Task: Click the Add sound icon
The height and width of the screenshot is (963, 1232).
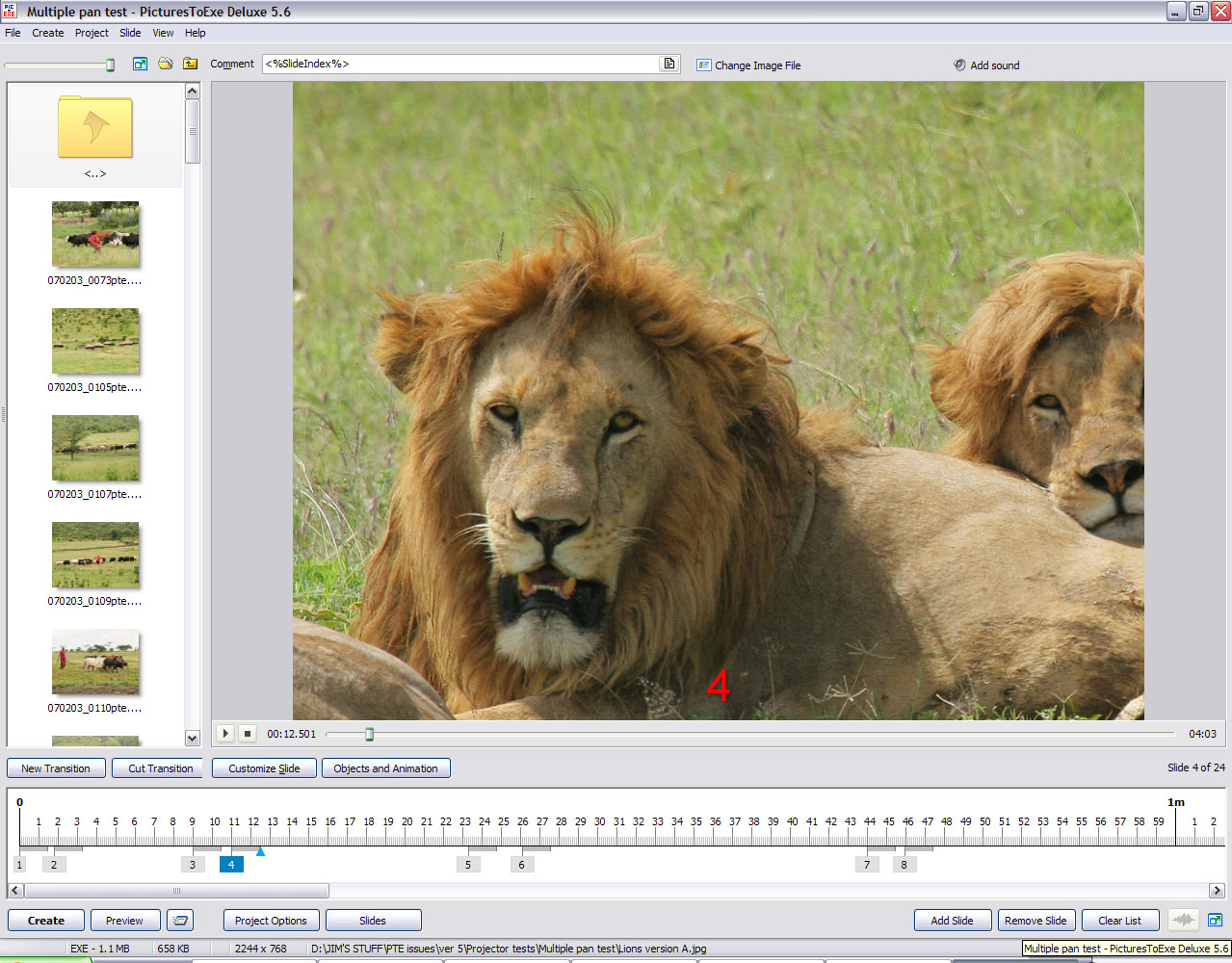Action: [x=959, y=65]
